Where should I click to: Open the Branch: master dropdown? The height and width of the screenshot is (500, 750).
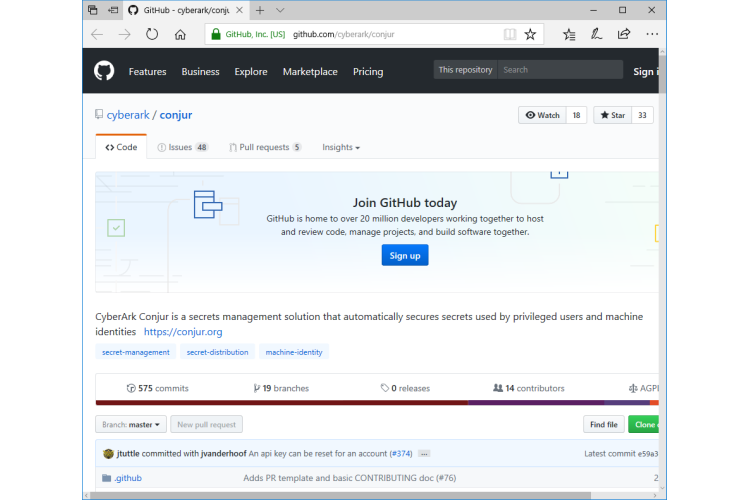(x=130, y=424)
